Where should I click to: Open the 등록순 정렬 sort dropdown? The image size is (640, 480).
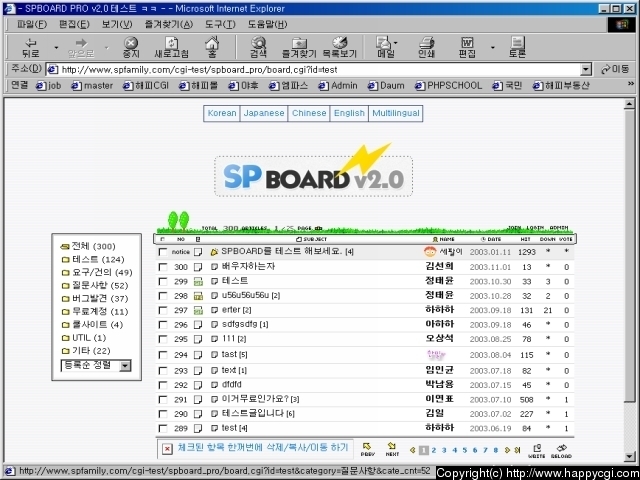point(125,365)
